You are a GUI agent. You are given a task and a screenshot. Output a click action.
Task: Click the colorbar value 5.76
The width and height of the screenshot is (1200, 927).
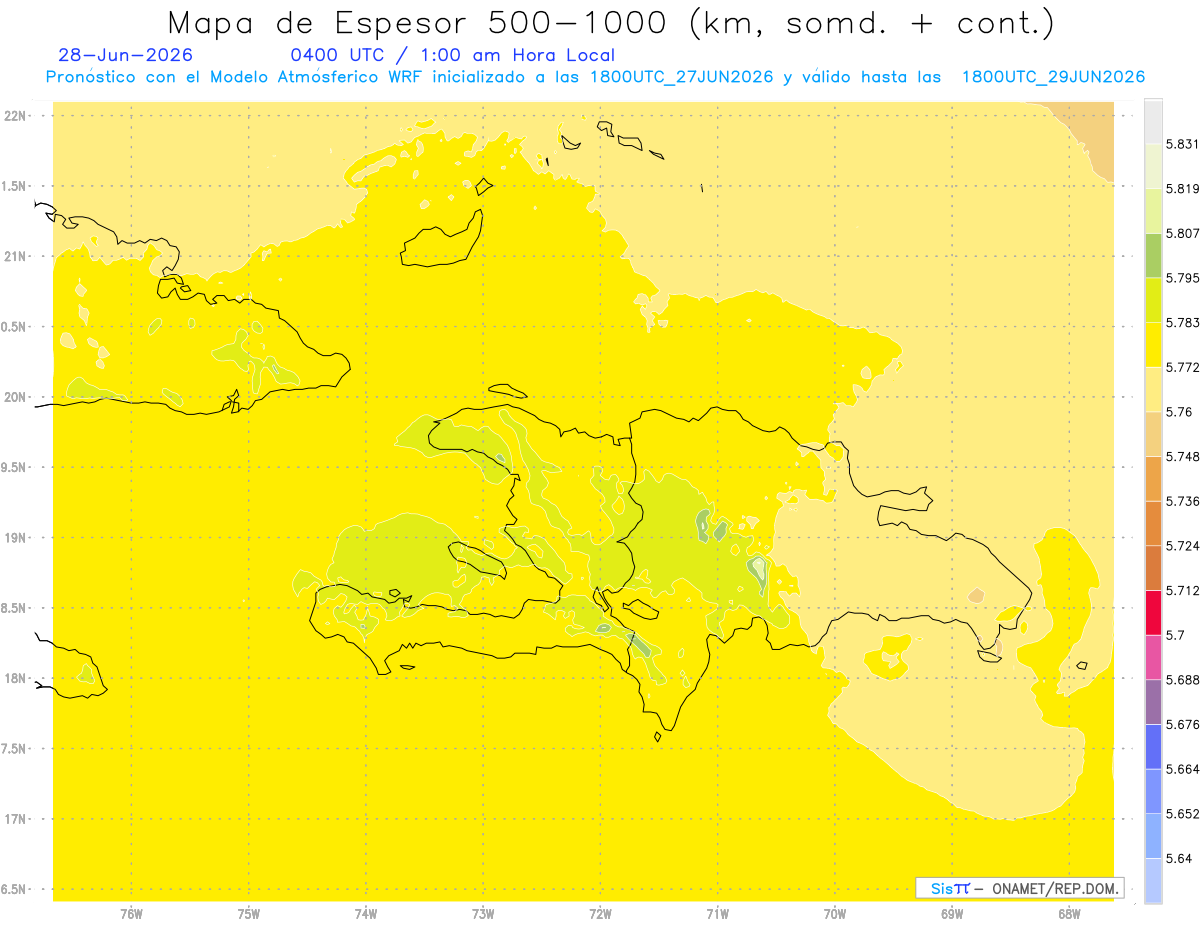1178,412
